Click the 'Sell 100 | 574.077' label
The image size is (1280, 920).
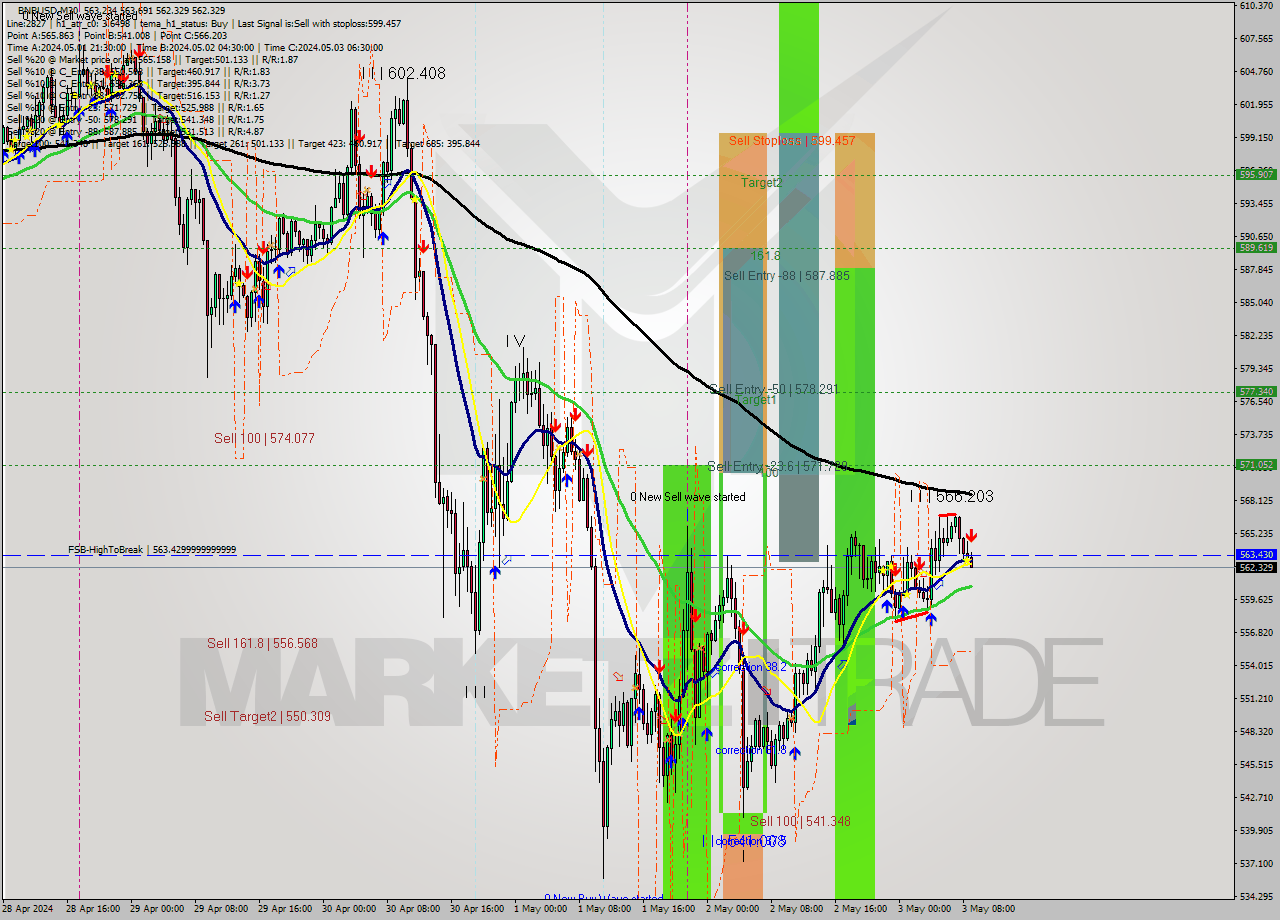point(264,438)
